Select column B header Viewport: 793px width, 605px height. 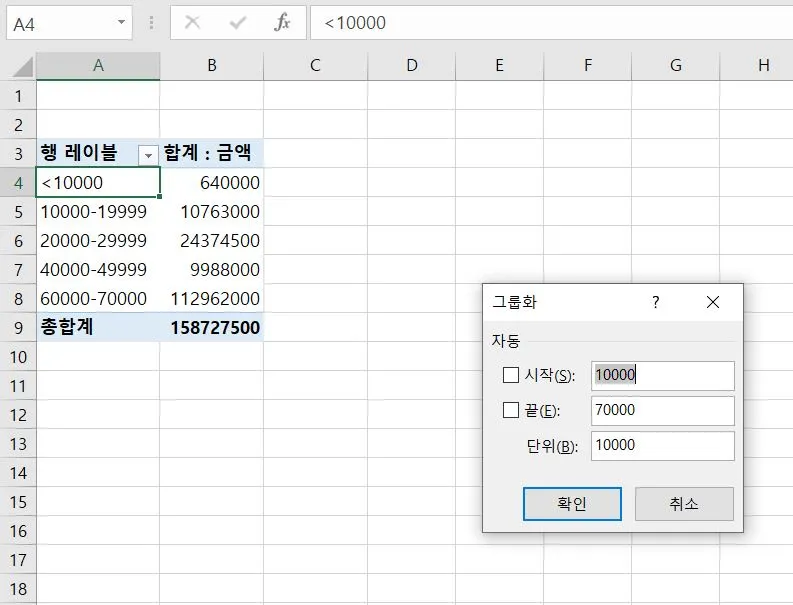pyautogui.click(x=212, y=66)
